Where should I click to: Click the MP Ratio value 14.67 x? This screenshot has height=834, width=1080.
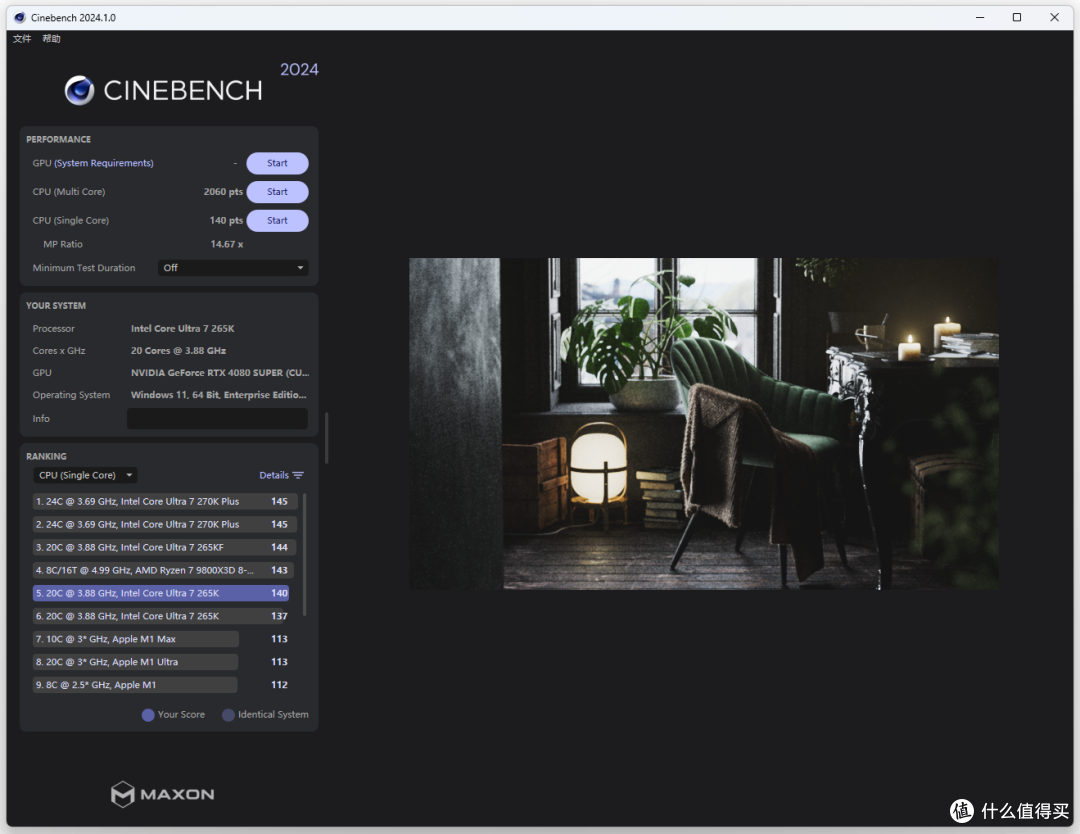point(227,244)
